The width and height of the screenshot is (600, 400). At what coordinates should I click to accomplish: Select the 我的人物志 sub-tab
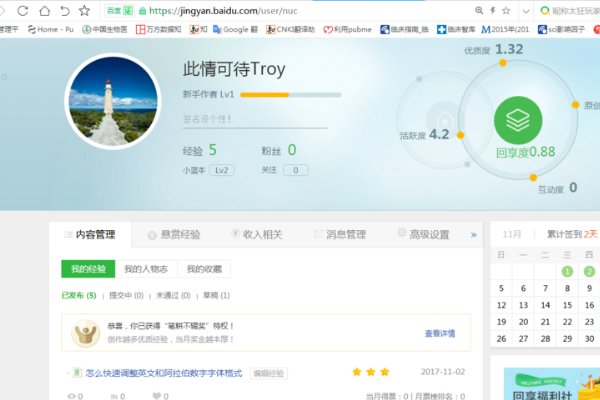146,269
